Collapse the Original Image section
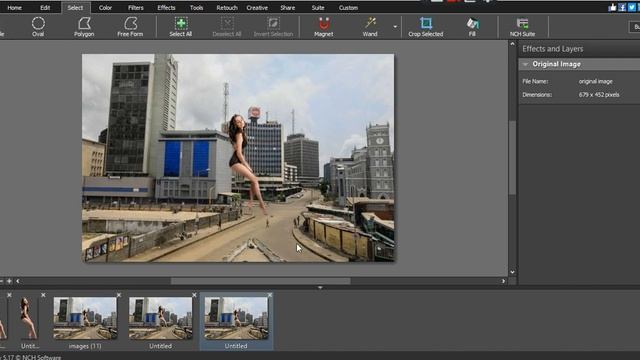The height and width of the screenshot is (360, 640). tap(526, 64)
